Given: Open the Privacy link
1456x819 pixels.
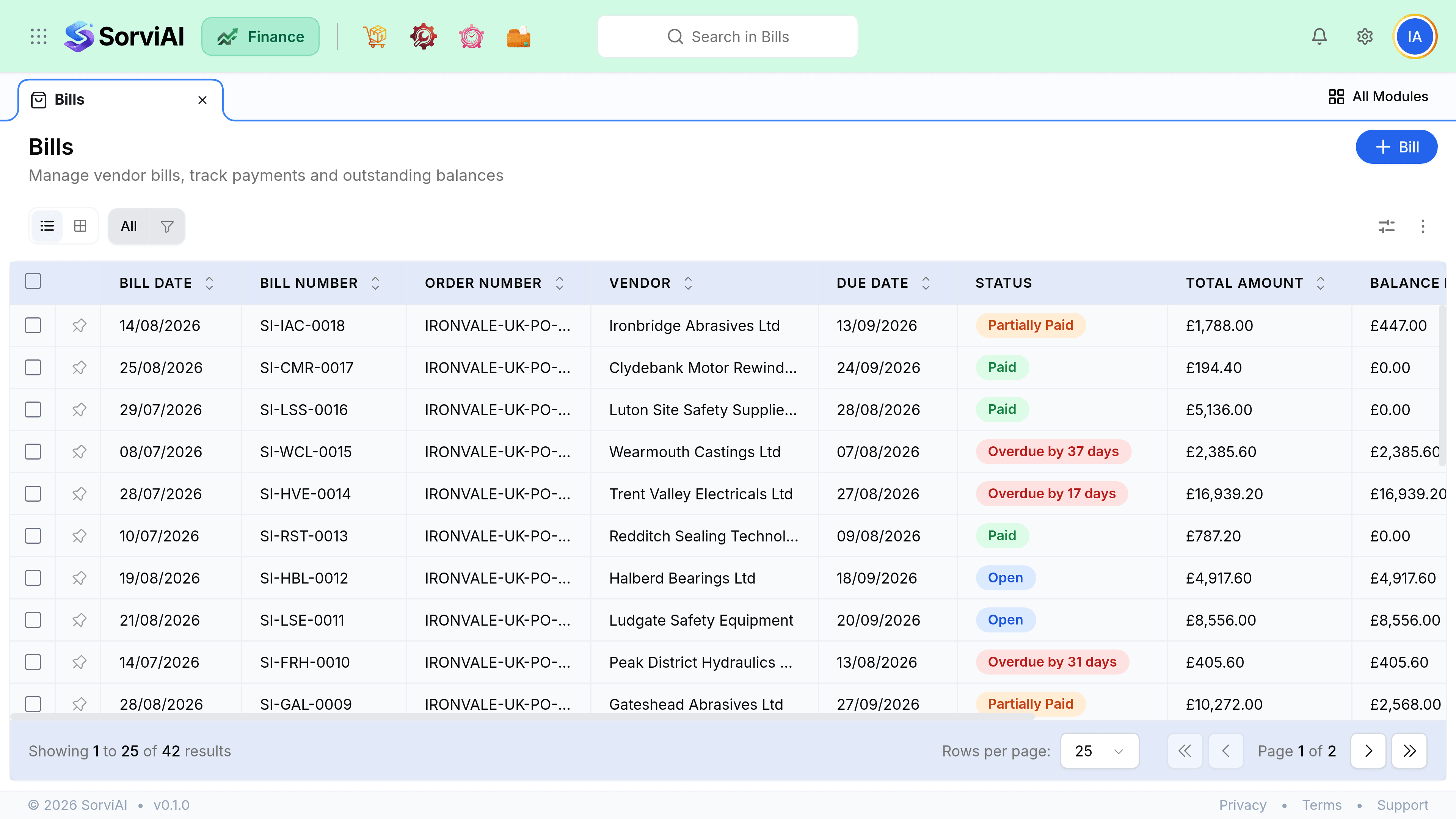Looking at the screenshot, I should point(1243,805).
